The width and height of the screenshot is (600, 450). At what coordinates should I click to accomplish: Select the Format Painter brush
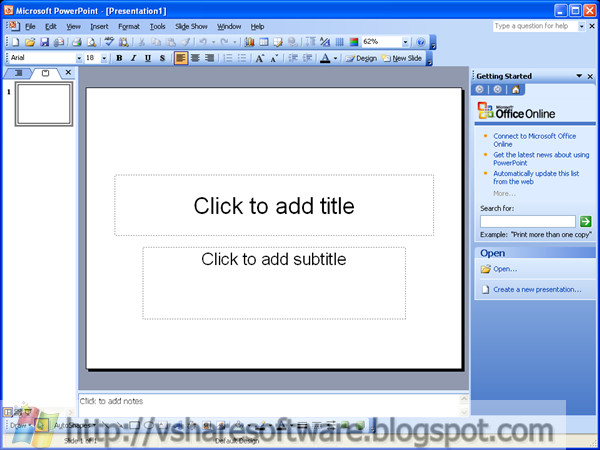(x=185, y=42)
